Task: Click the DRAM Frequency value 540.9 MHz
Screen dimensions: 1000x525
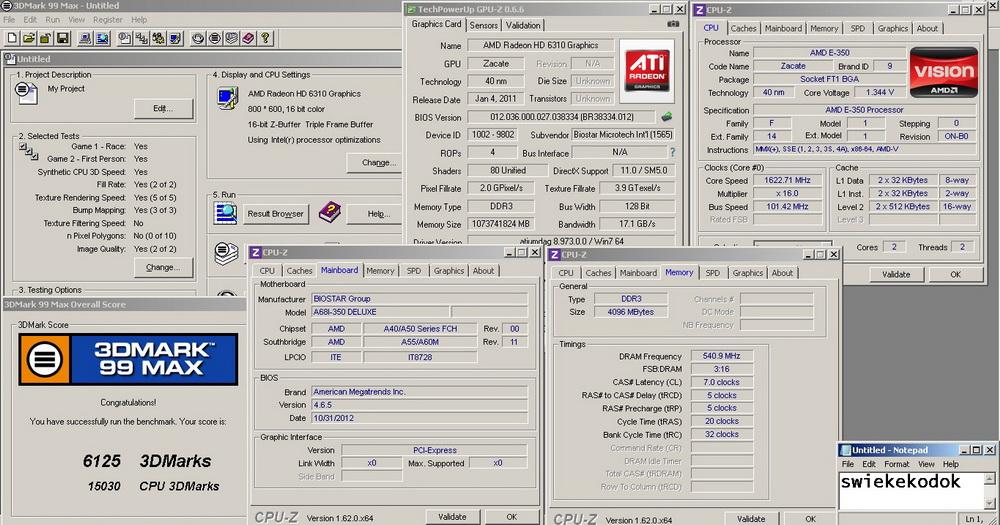Action: pos(721,356)
